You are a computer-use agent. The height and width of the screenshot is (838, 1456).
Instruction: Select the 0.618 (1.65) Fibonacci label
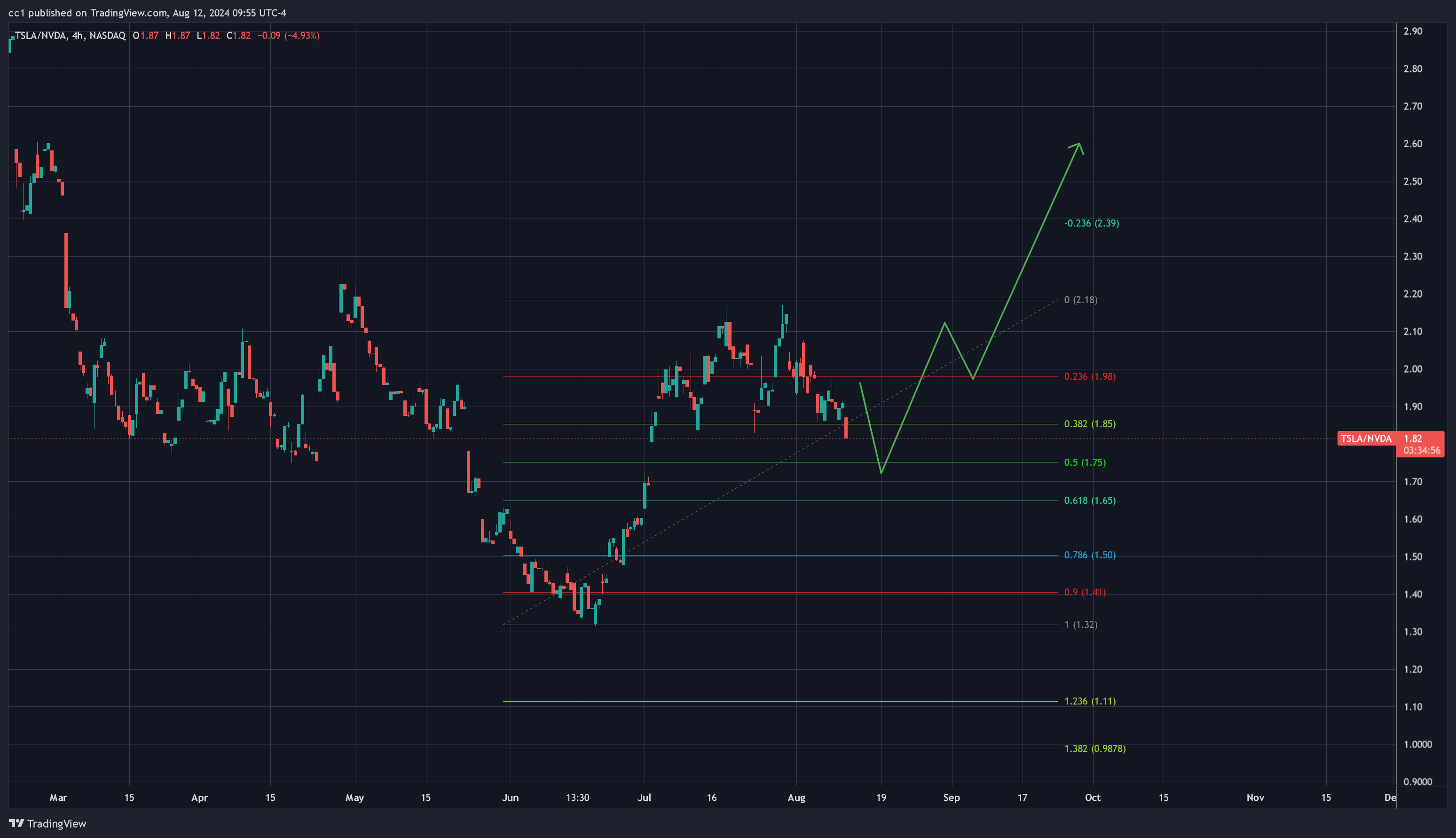pos(1090,501)
